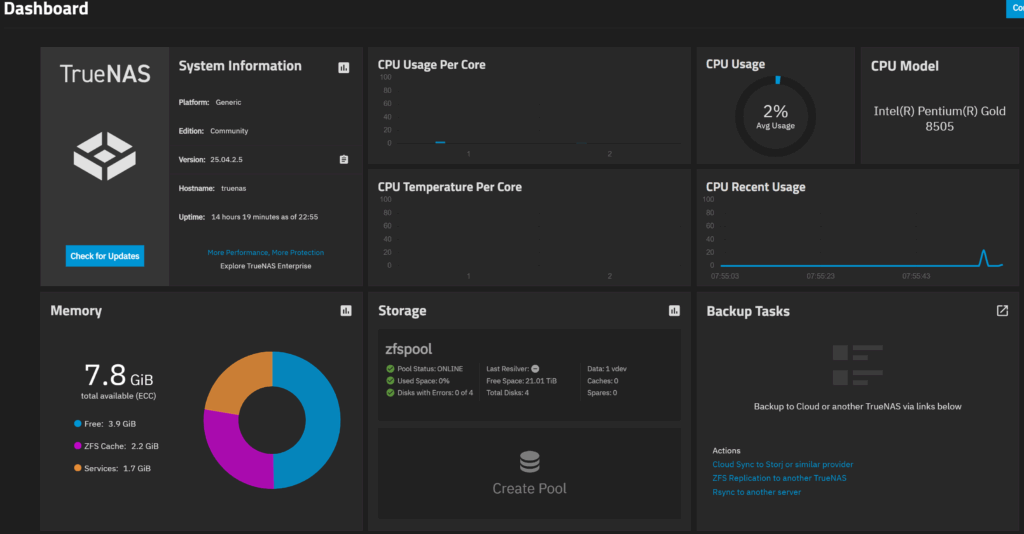
Task: Click the blue button at top-right corner
Action: tap(1014, 9)
